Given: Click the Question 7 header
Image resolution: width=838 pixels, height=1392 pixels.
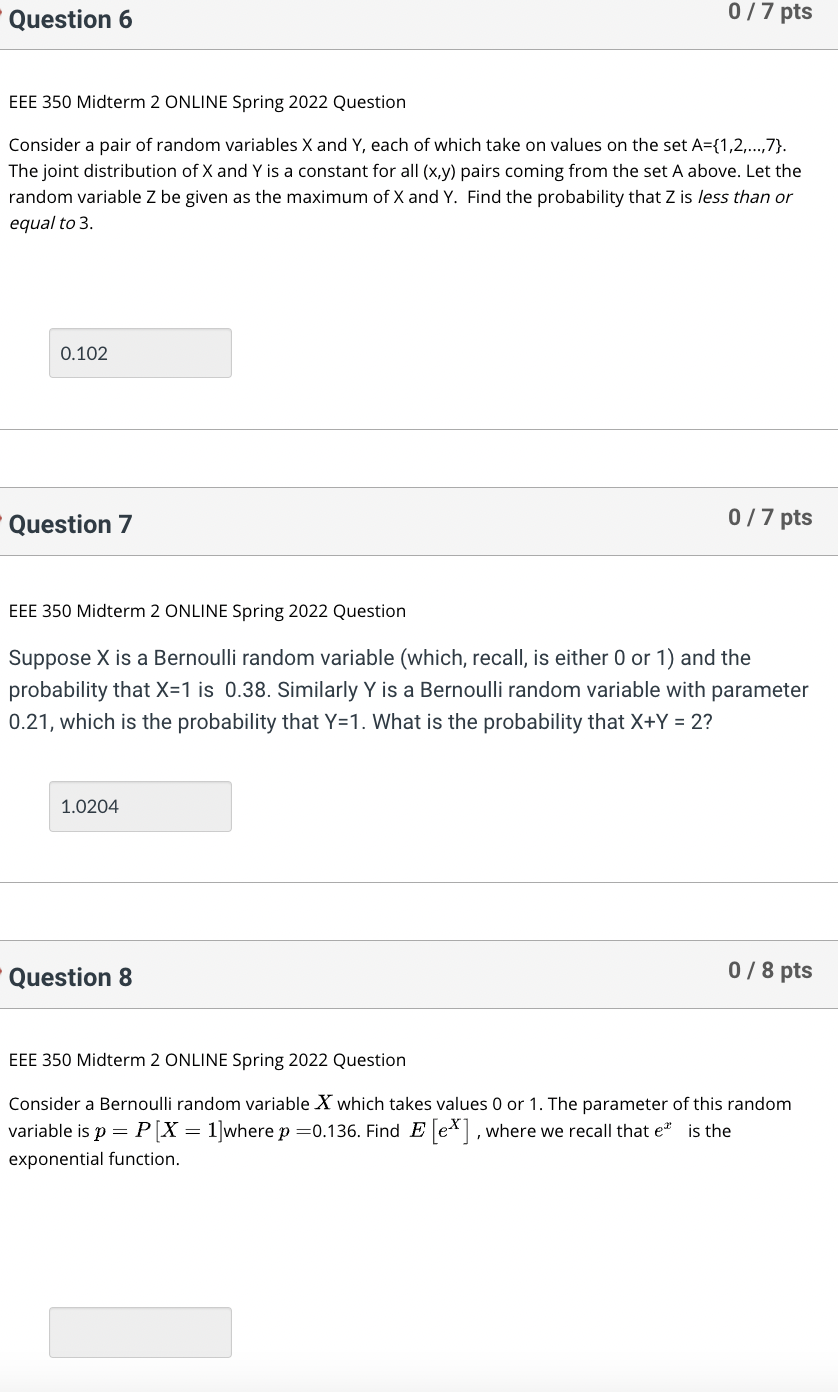Looking at the screenshot, I should (70, 524).
